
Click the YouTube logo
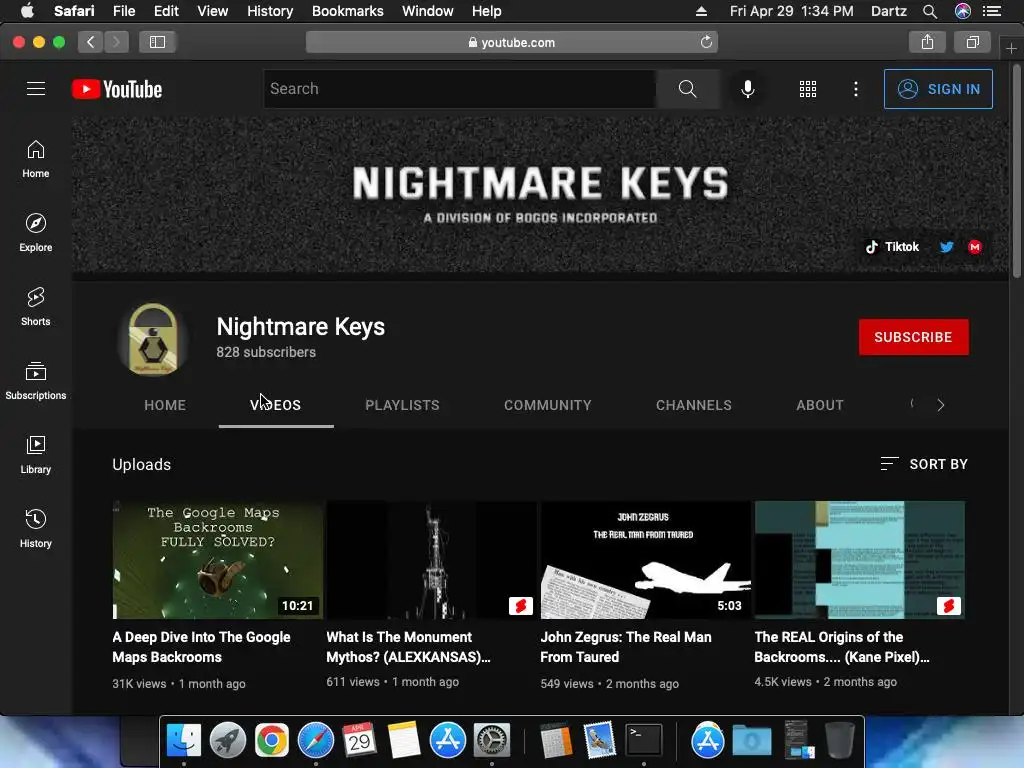point(117,89)
